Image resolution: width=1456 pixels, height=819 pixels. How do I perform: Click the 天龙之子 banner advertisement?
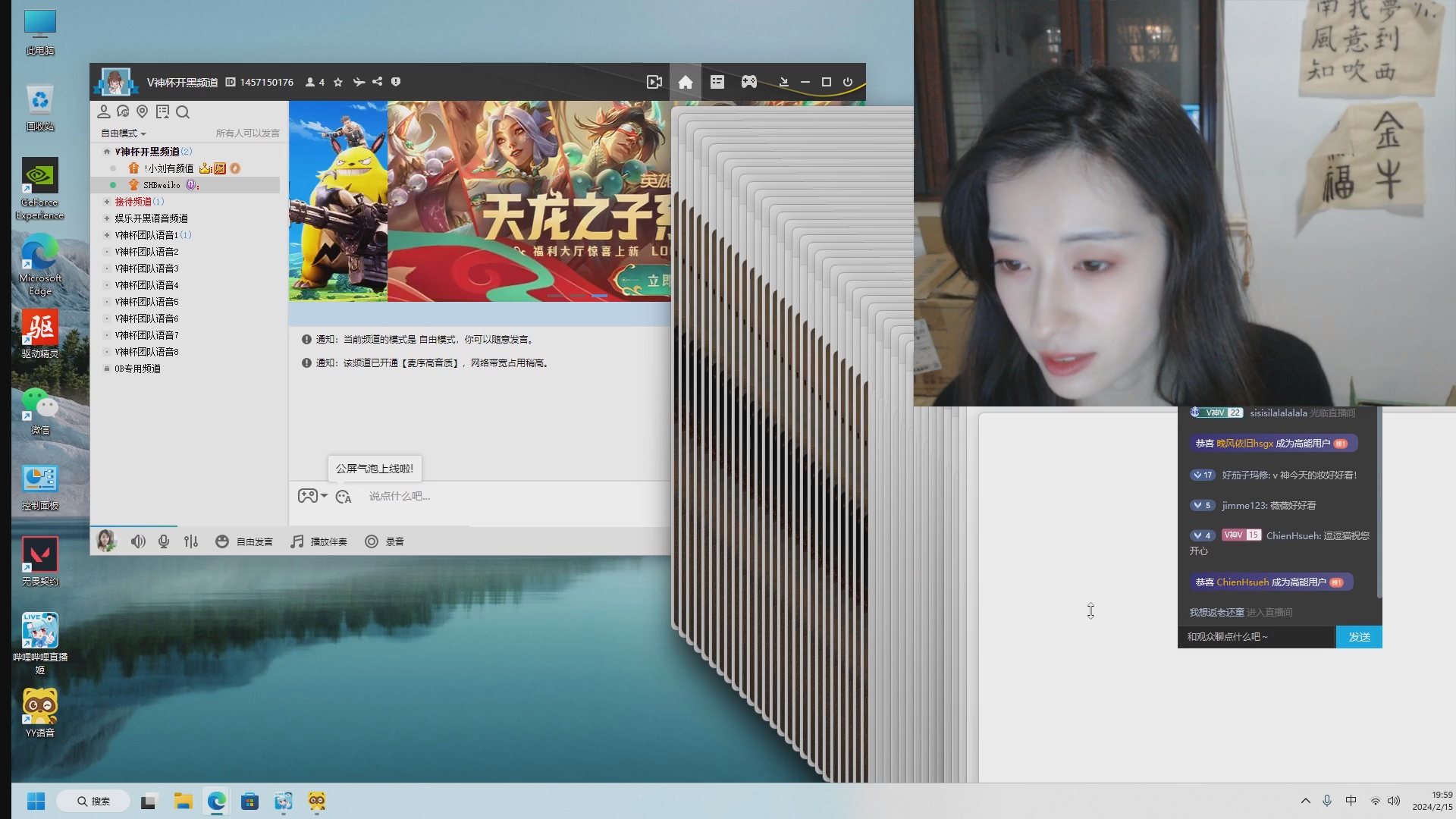coord(529,201)
